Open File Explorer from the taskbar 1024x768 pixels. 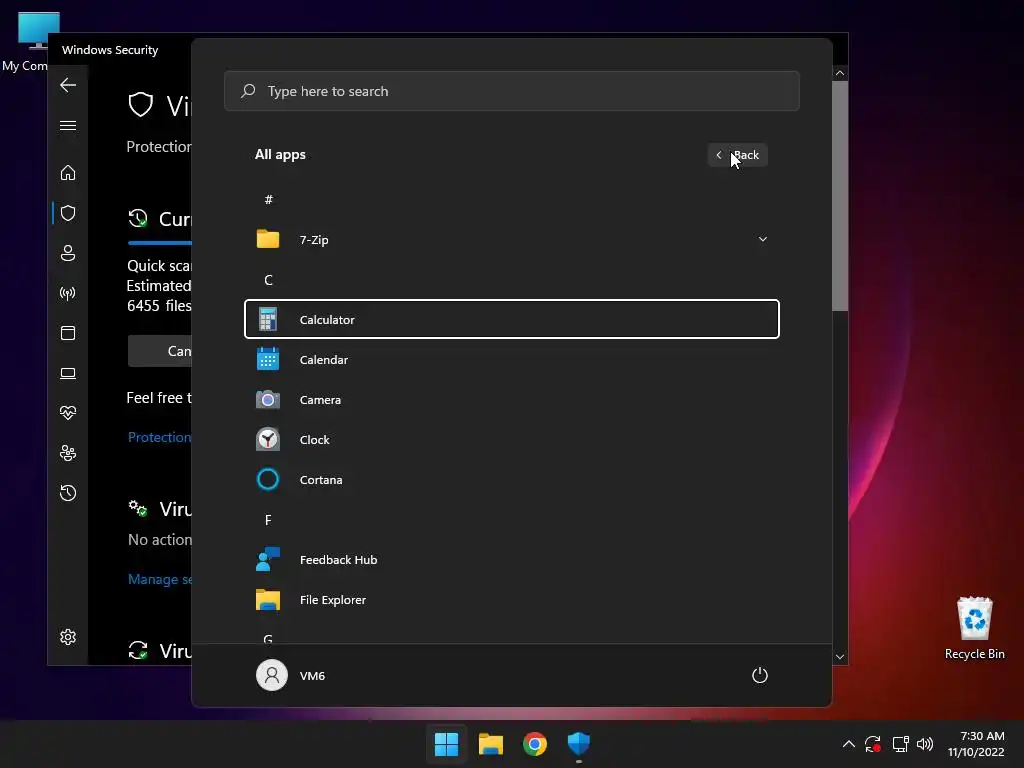[490, 744]
